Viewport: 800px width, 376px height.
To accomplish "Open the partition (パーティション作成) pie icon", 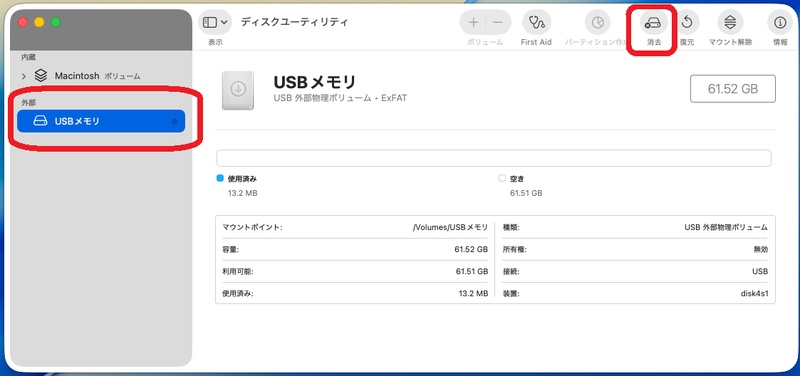I will [x=597, y=22].
